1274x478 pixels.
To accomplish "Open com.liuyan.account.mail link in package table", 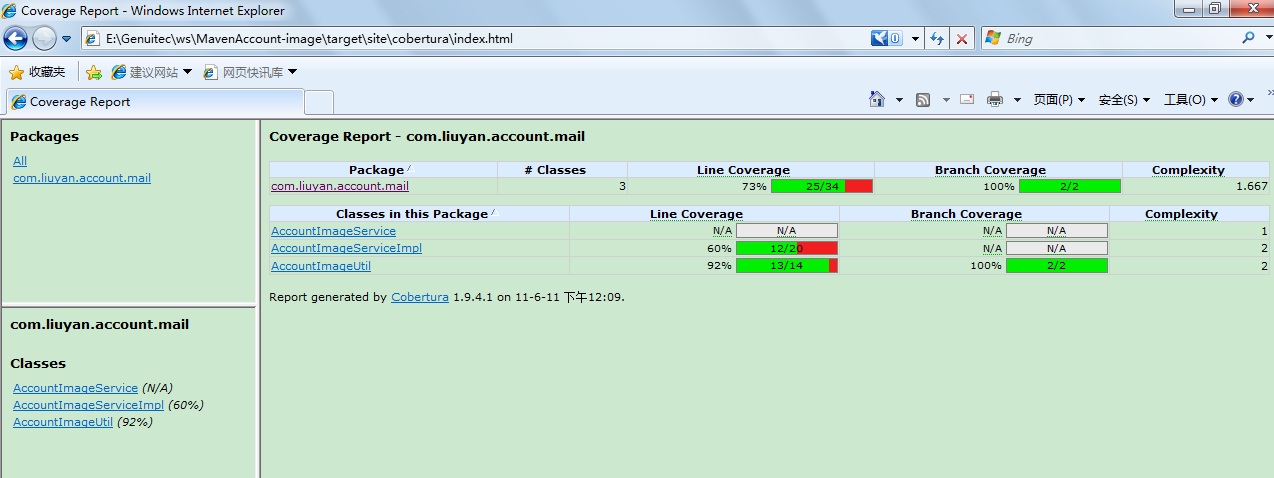I will click(x=340, y=186).
